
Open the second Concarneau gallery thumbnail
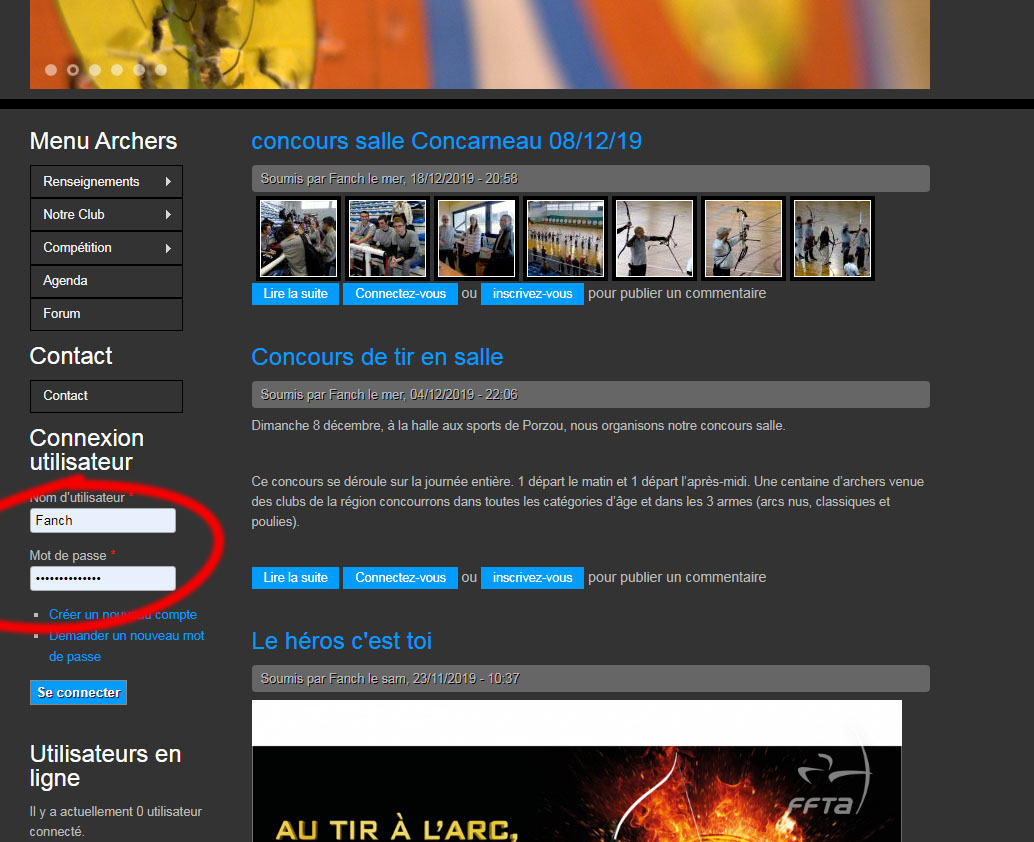click(387, 238)
